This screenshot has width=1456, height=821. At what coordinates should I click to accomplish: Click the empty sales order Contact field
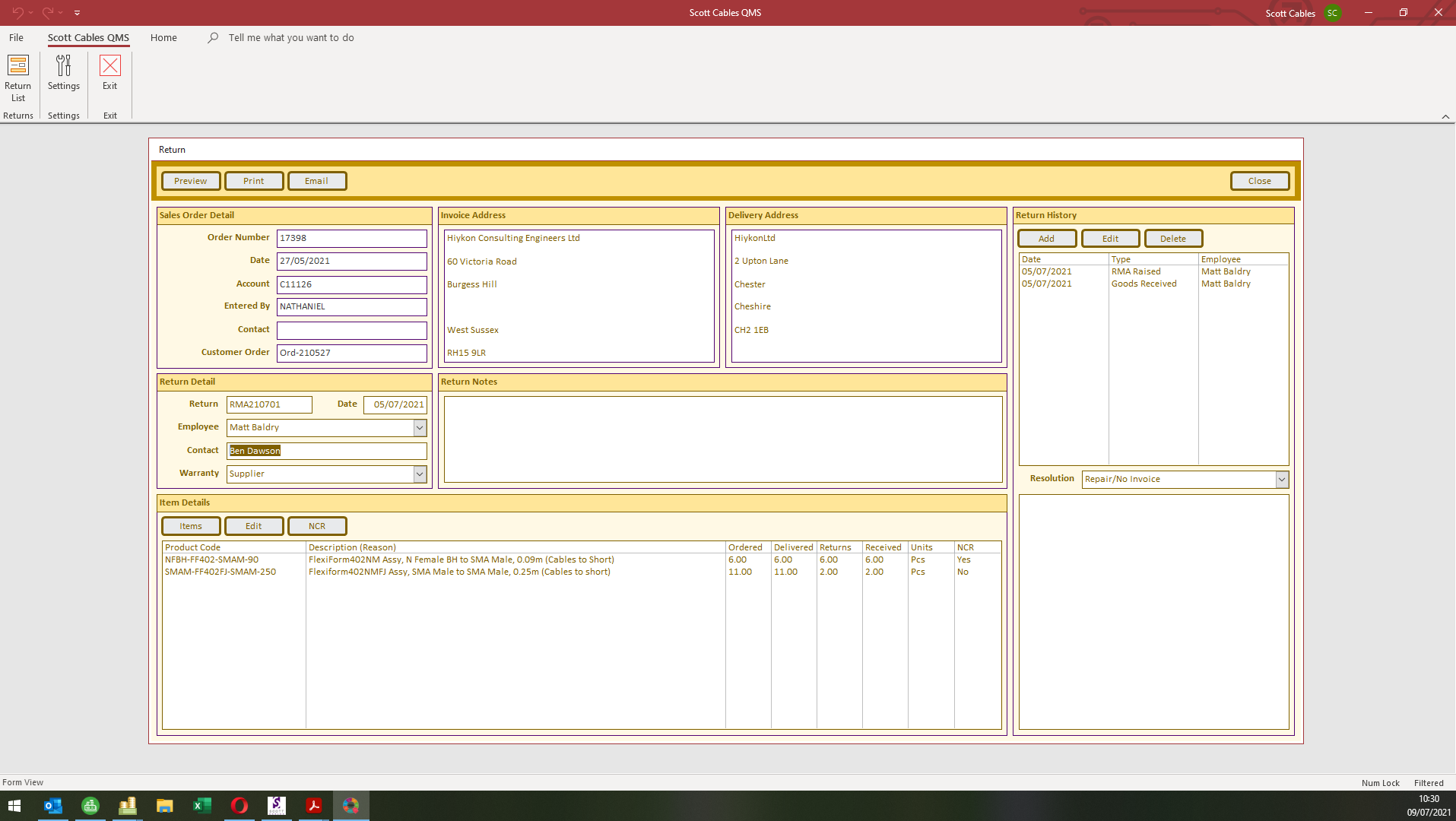tap(351, 331)
